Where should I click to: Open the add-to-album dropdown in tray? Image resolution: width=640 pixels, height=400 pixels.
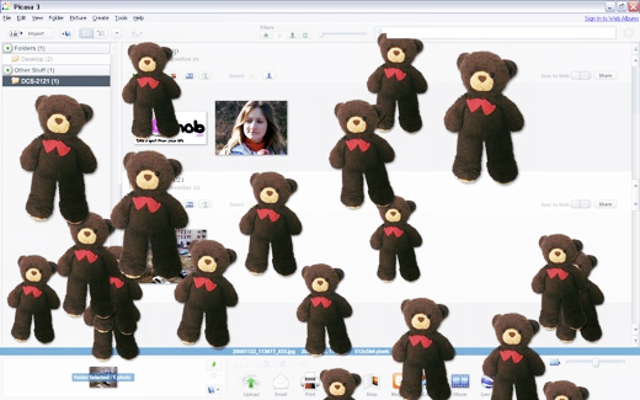pyautogui.click(x=214, y=390)
